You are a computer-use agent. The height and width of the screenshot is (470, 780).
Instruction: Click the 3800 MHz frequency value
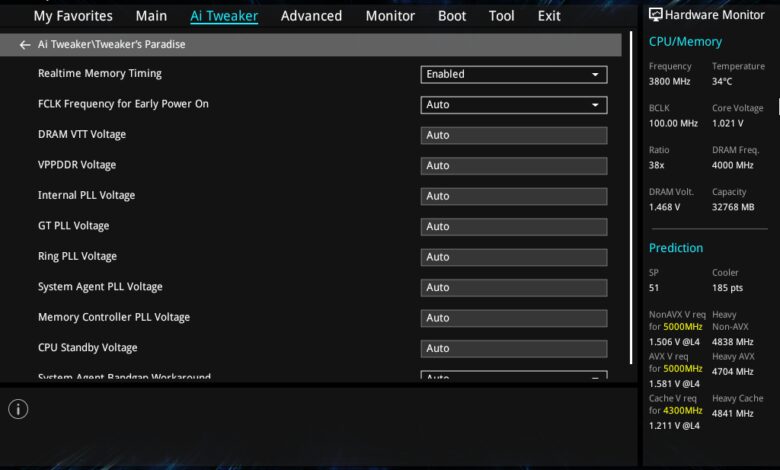coord(670,82)
